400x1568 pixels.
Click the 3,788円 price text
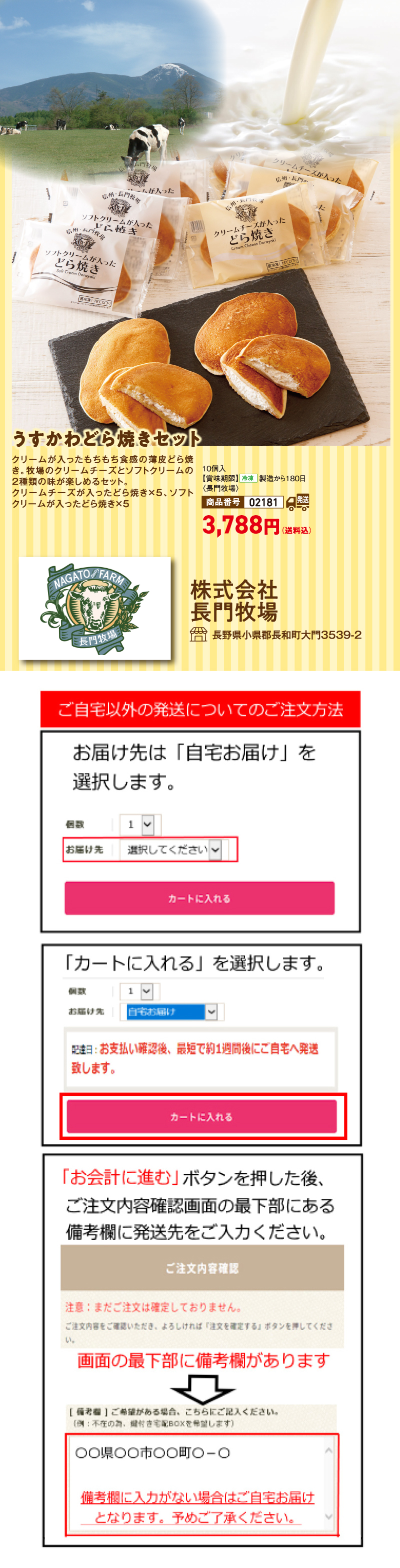point(240,525)
